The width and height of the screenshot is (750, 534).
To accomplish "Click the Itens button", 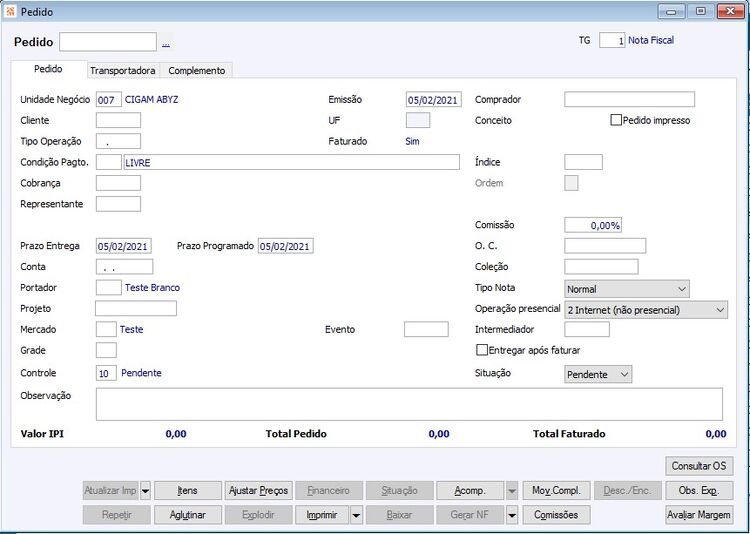I will coord(188,491).
